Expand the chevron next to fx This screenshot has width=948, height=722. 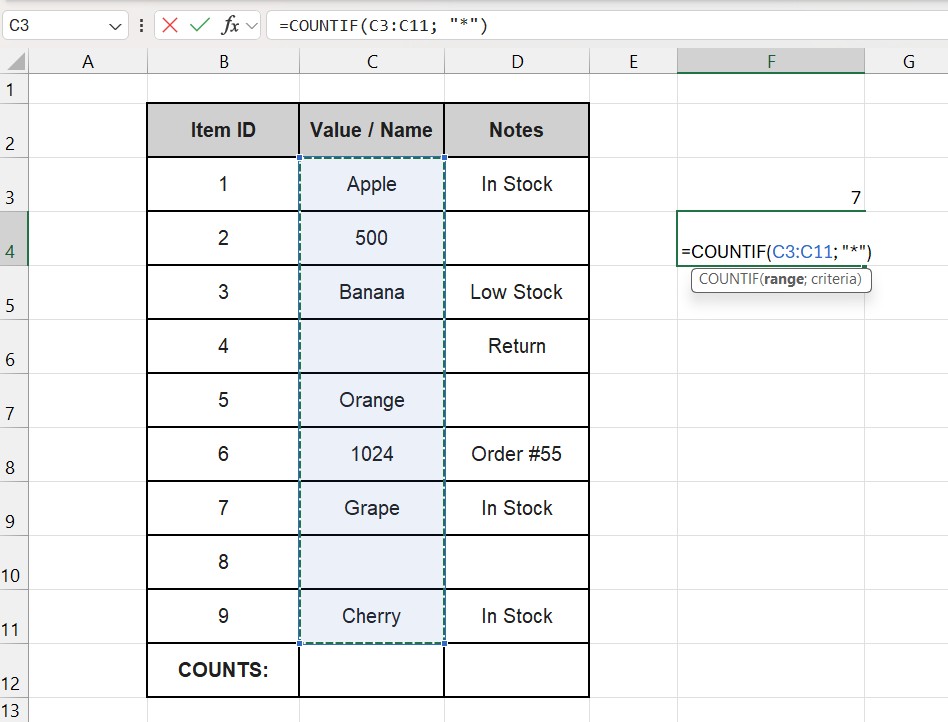pos(251,25)
